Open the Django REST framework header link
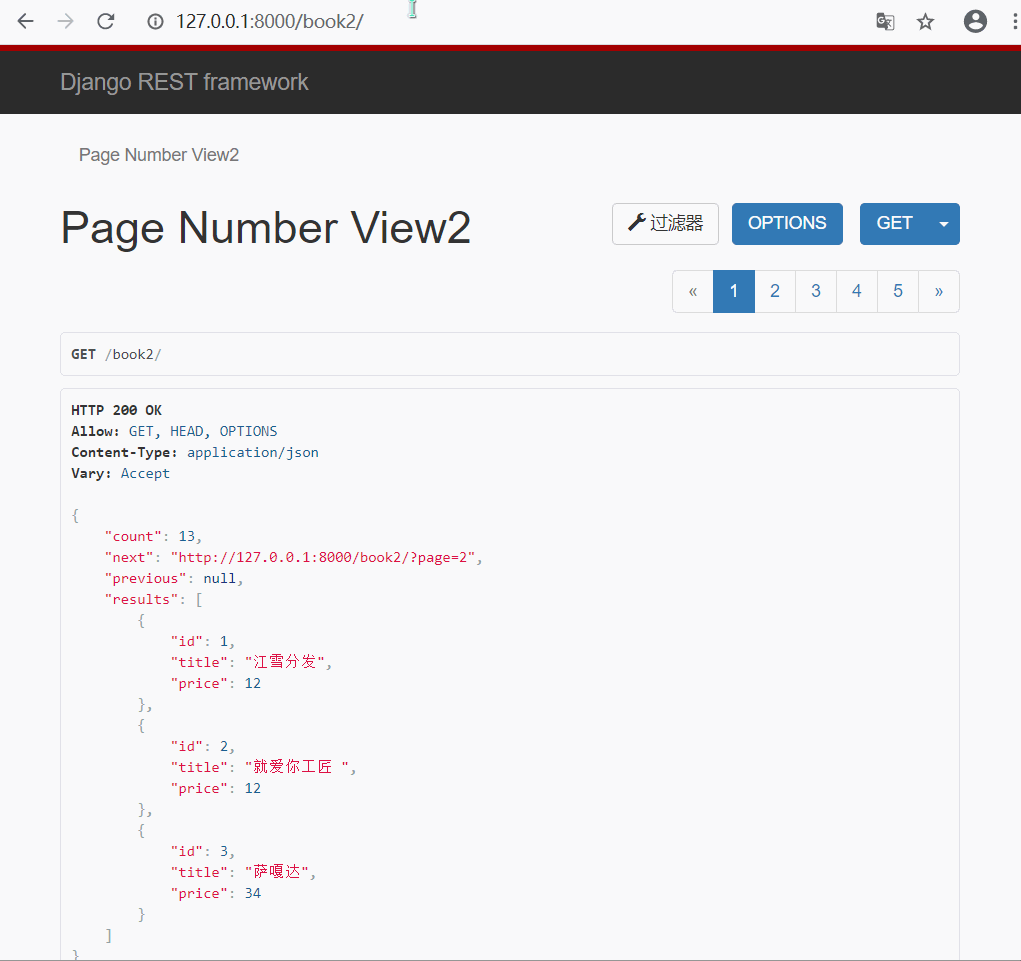The height and width of the screenshot is (961, 1021). (x=184, y=82)
